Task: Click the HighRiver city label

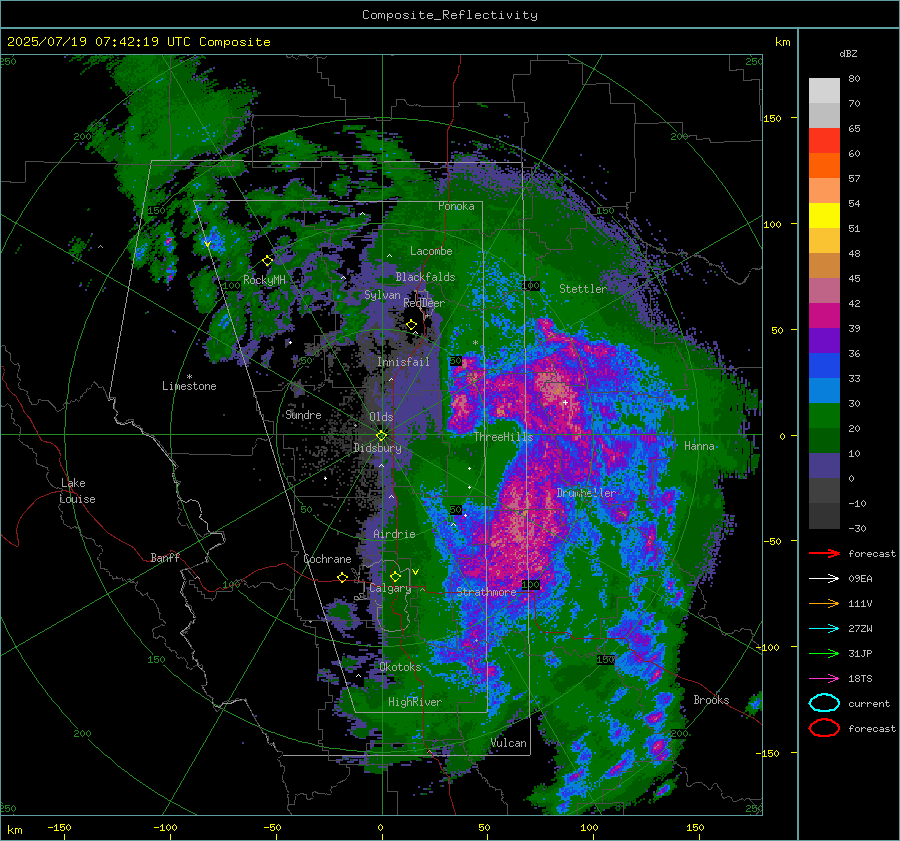Action: [x=414, y=702]
